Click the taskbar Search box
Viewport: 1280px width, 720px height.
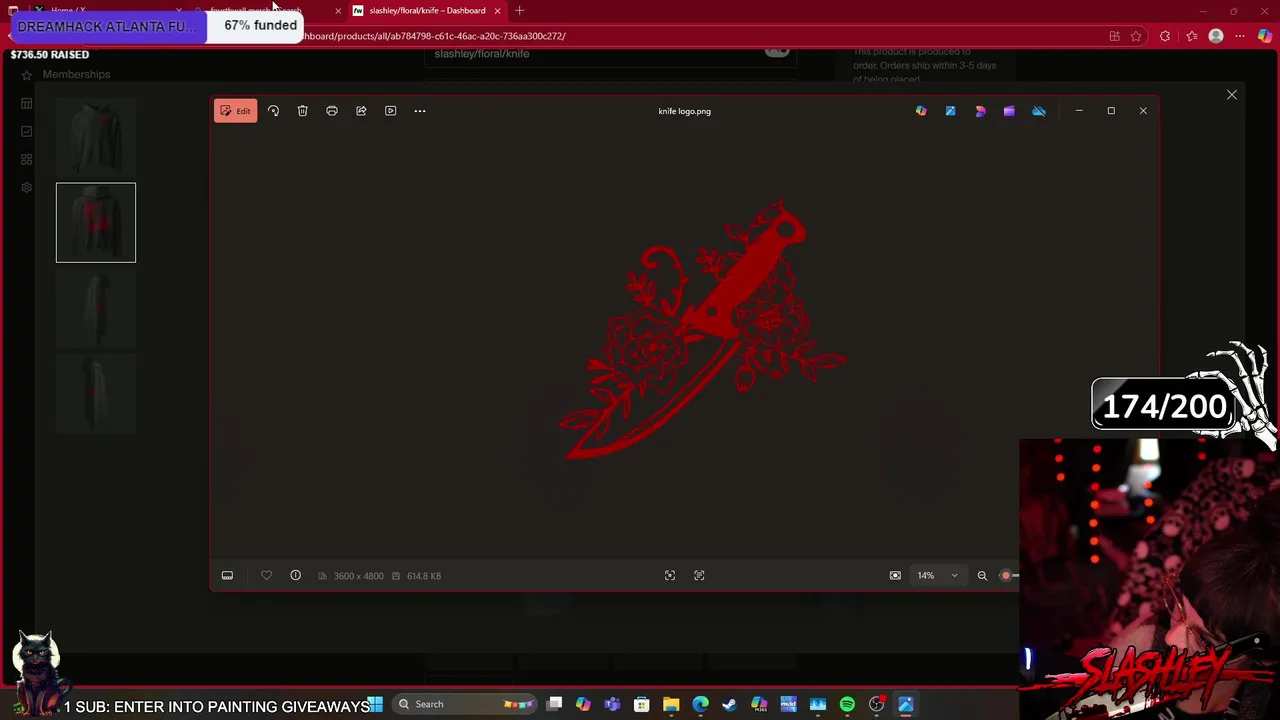pos(466,704)
